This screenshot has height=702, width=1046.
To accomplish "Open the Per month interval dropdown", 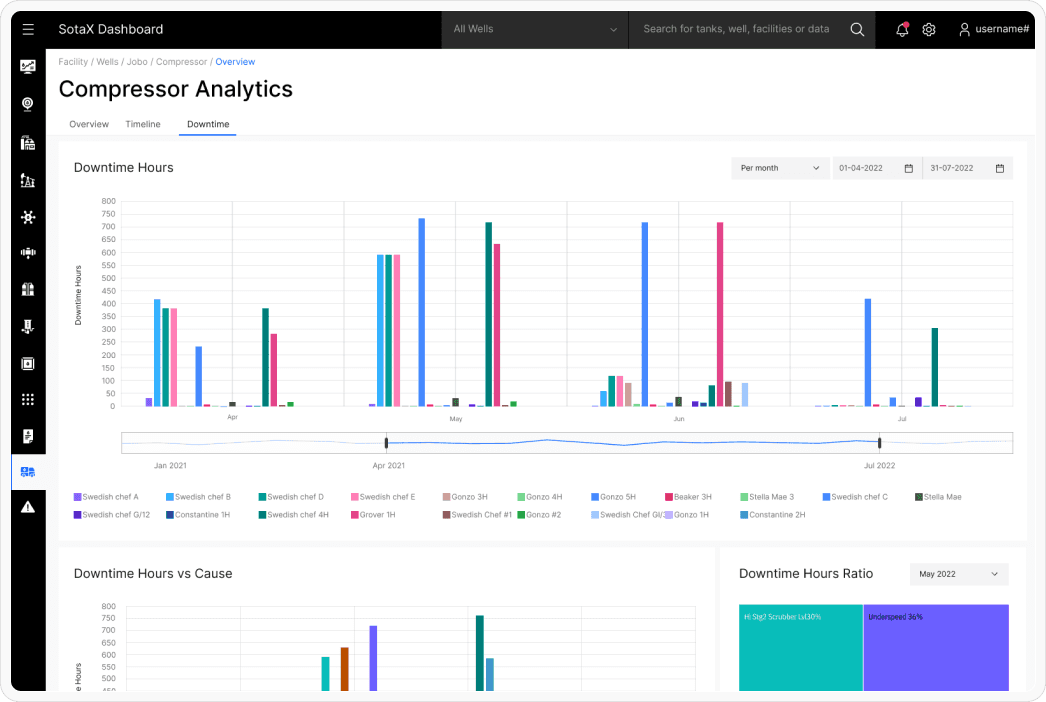I will (780, 168).
